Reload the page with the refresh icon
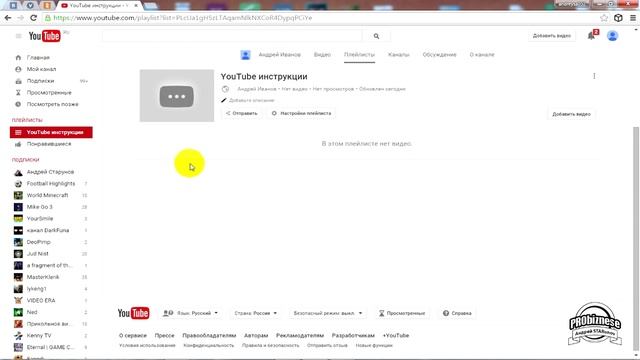The width and height of the screenshot is (640, 360). coord(33,18)
